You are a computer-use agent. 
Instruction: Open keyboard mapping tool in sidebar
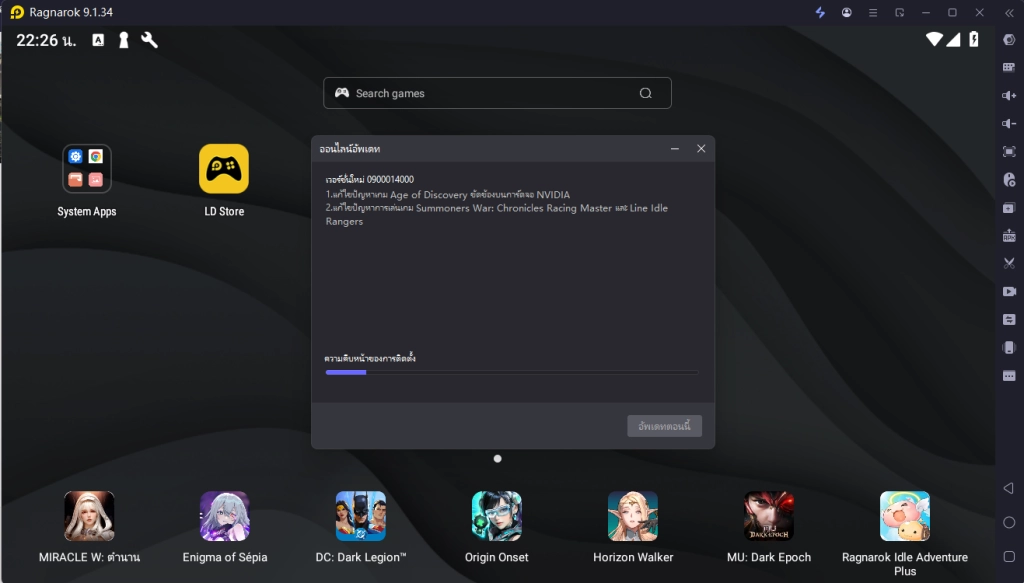1009,67
